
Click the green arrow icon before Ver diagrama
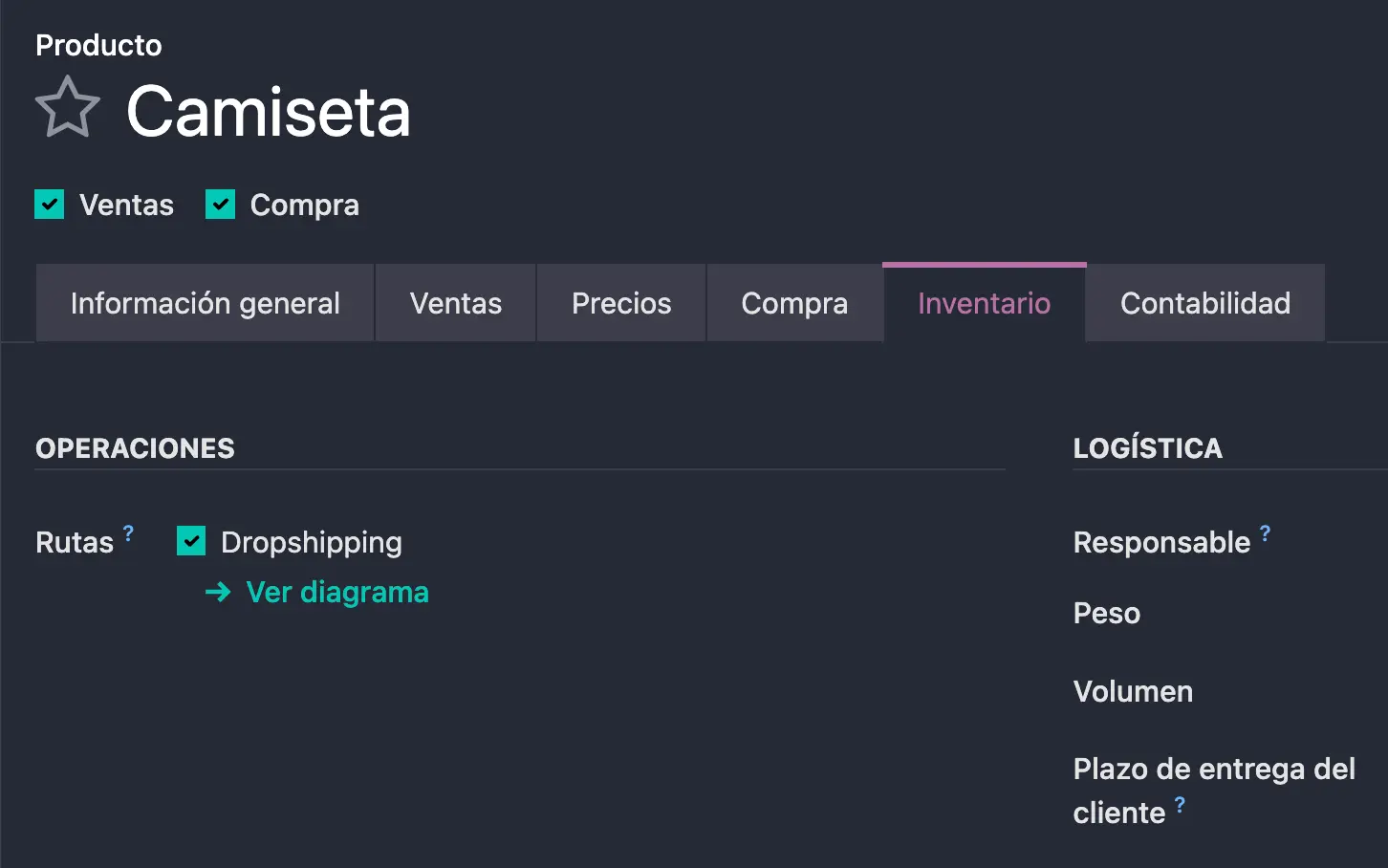tap(218, 592)
